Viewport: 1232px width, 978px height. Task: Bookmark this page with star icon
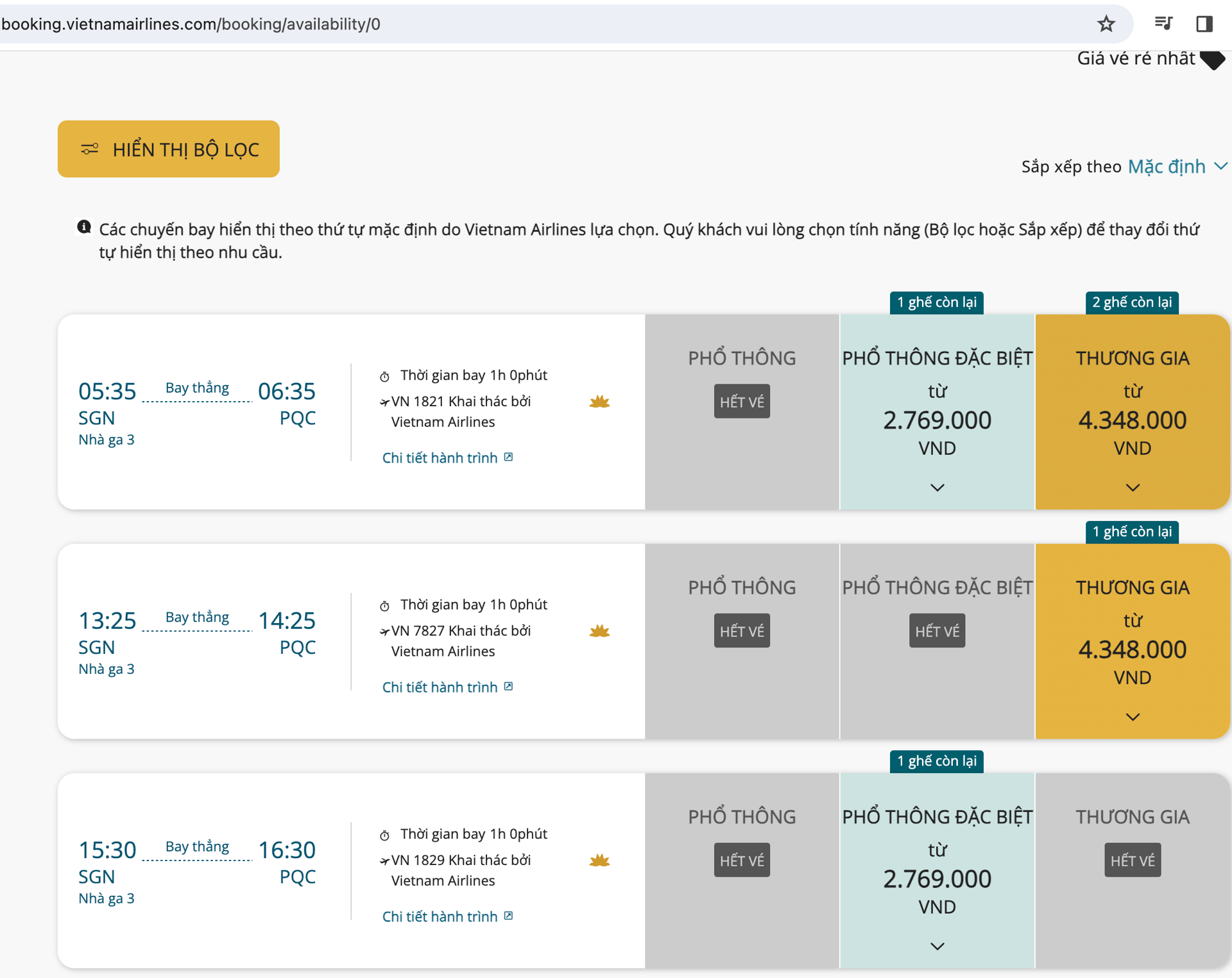[x=1106, y=24]
